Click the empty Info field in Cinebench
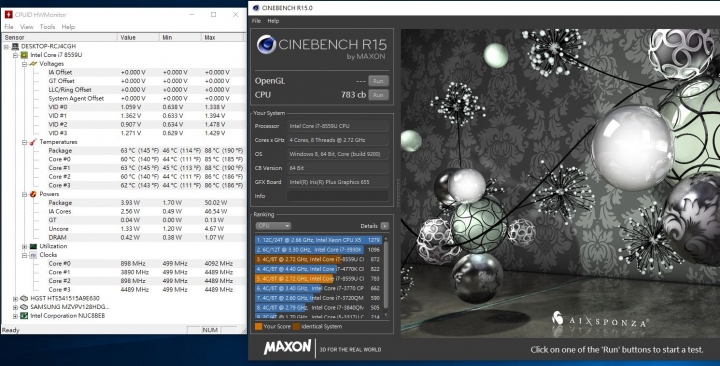Image resolution: width=720 pixels, height=366 pixels. click(338, 196)
